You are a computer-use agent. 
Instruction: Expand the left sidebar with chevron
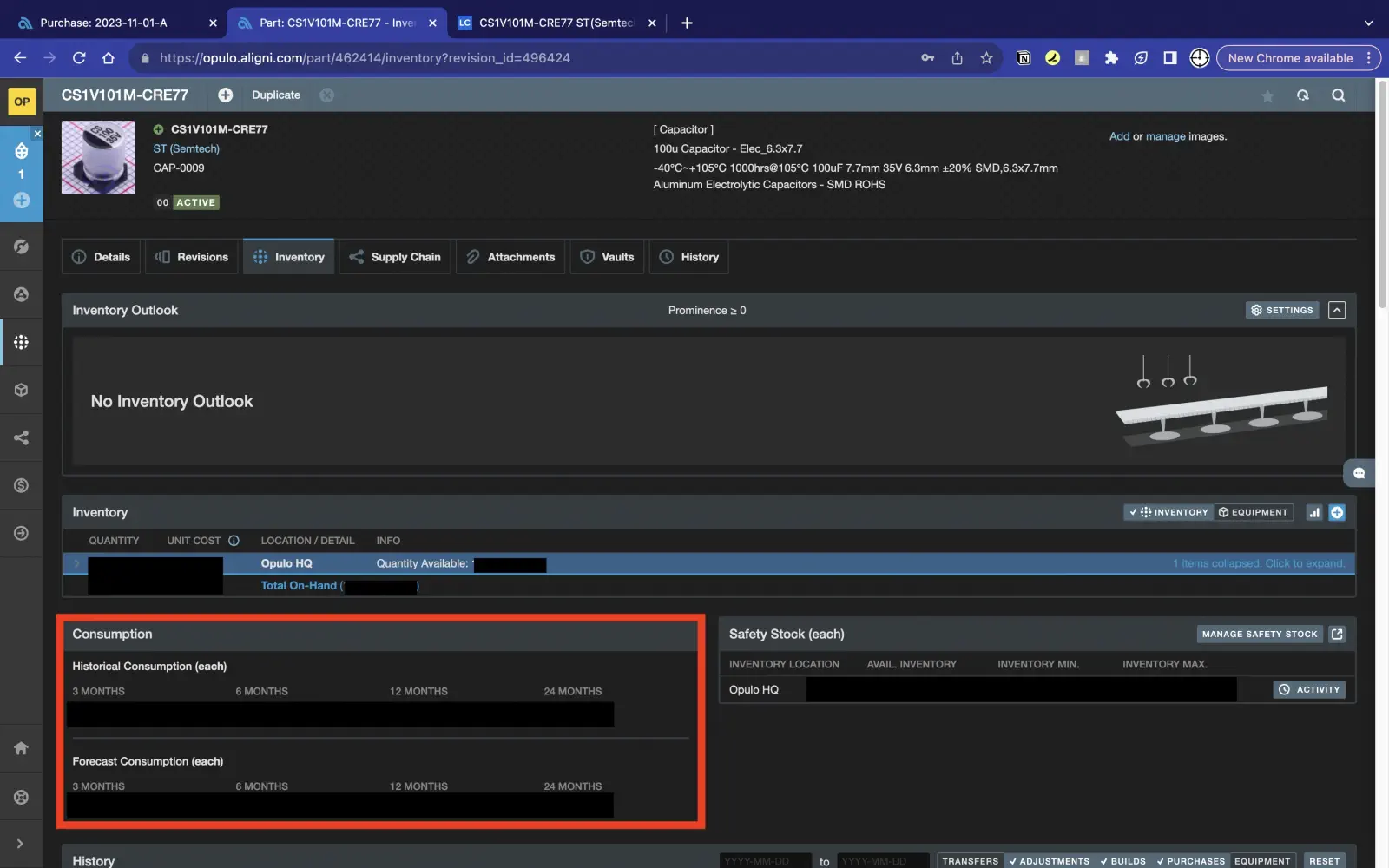click(20, 844)
